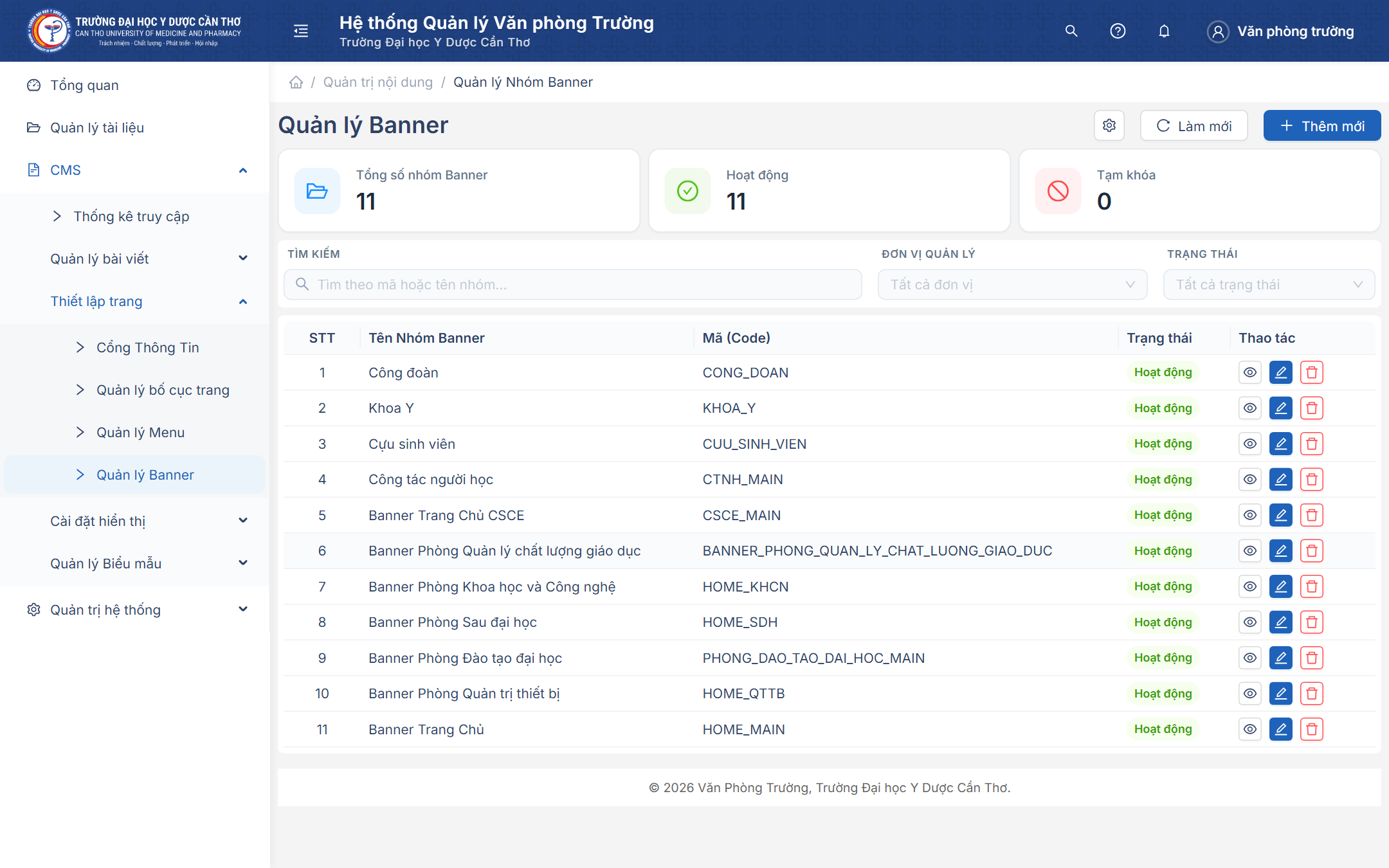Expand Quản lý Biểu mẫu submenu
This screenshot has height=868, width=1389.
134,563
